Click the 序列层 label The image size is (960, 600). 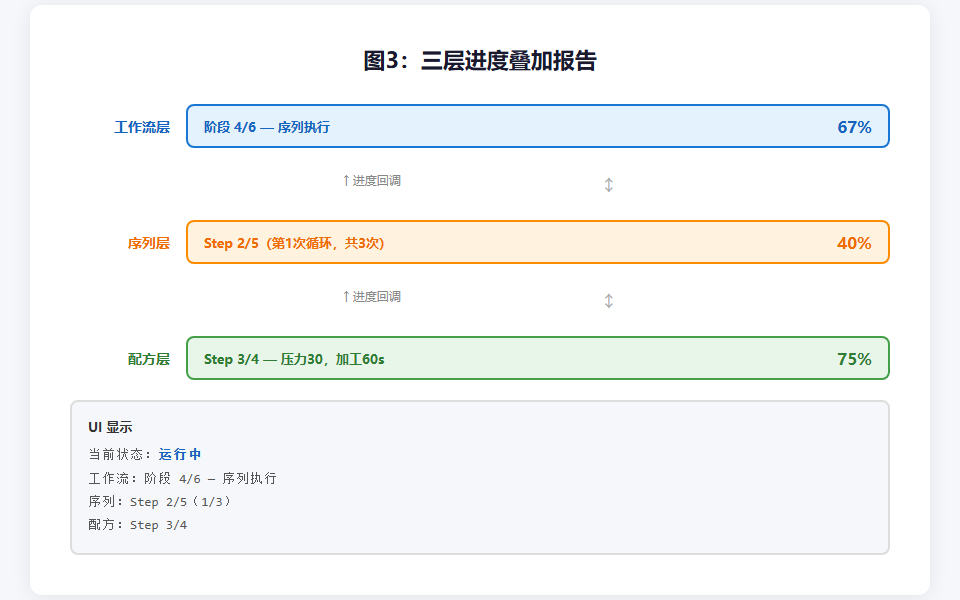tap(149, 243)
